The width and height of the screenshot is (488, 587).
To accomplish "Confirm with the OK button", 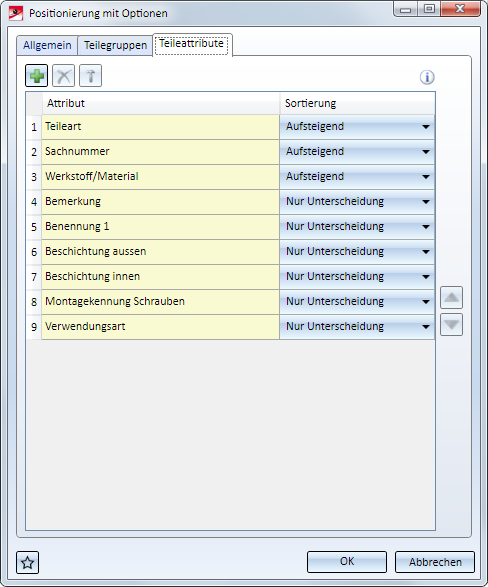I will (x=347, y=562).
